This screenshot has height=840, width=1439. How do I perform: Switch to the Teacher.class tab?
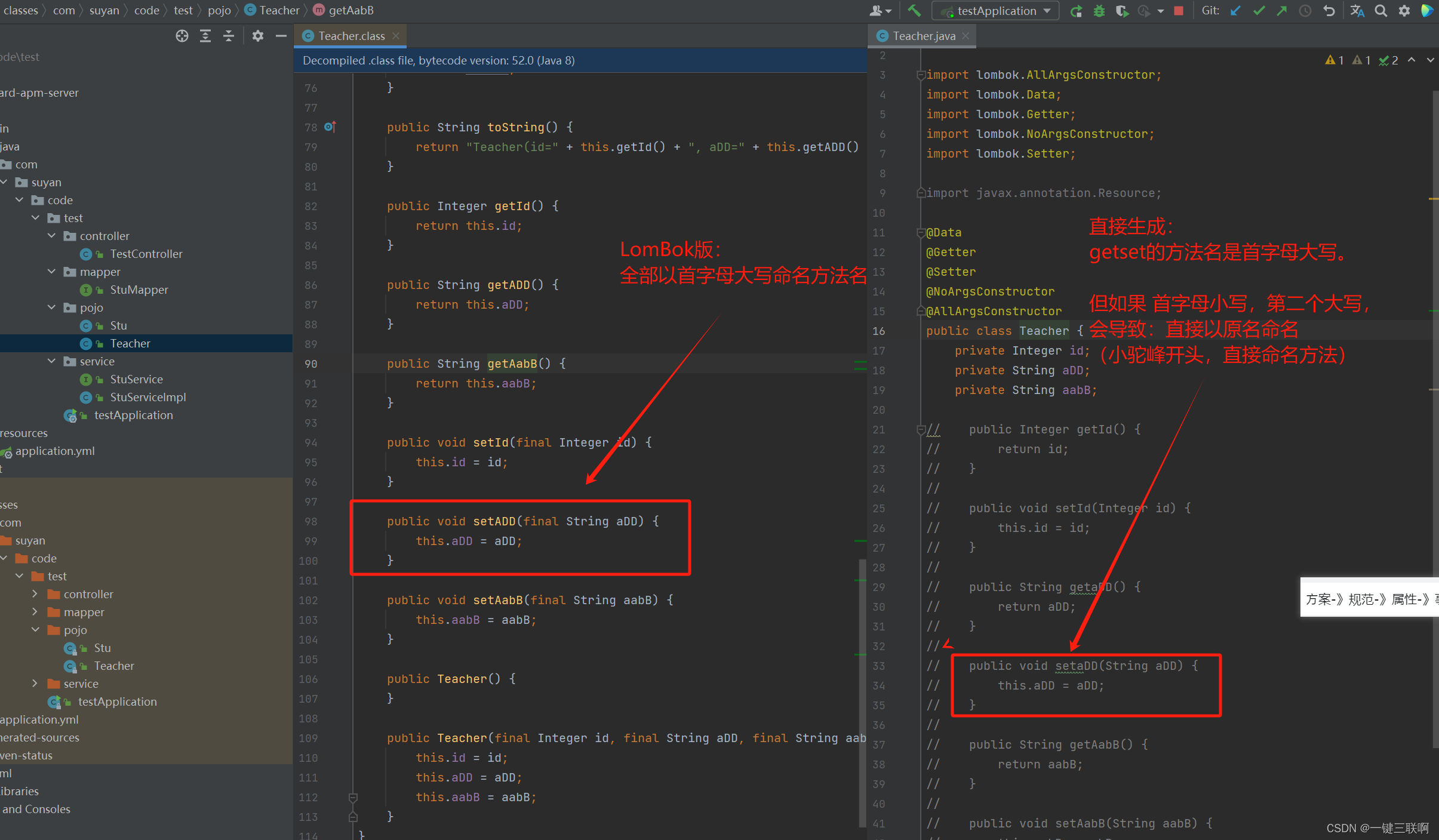(350, 36)
